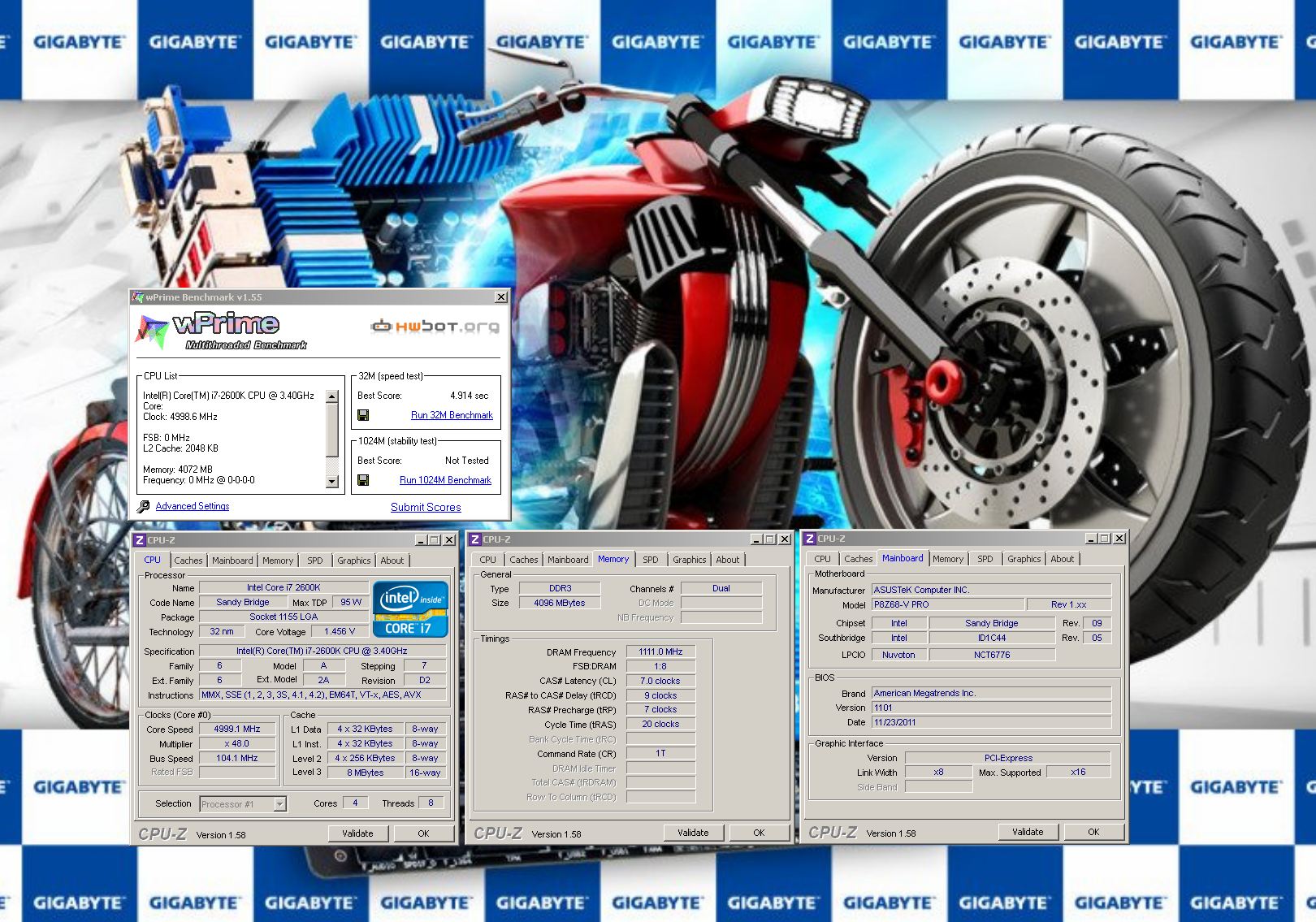Close the wPrime Benchmark window
Viewport: 1316px width, 922px height.
point(501,297)
